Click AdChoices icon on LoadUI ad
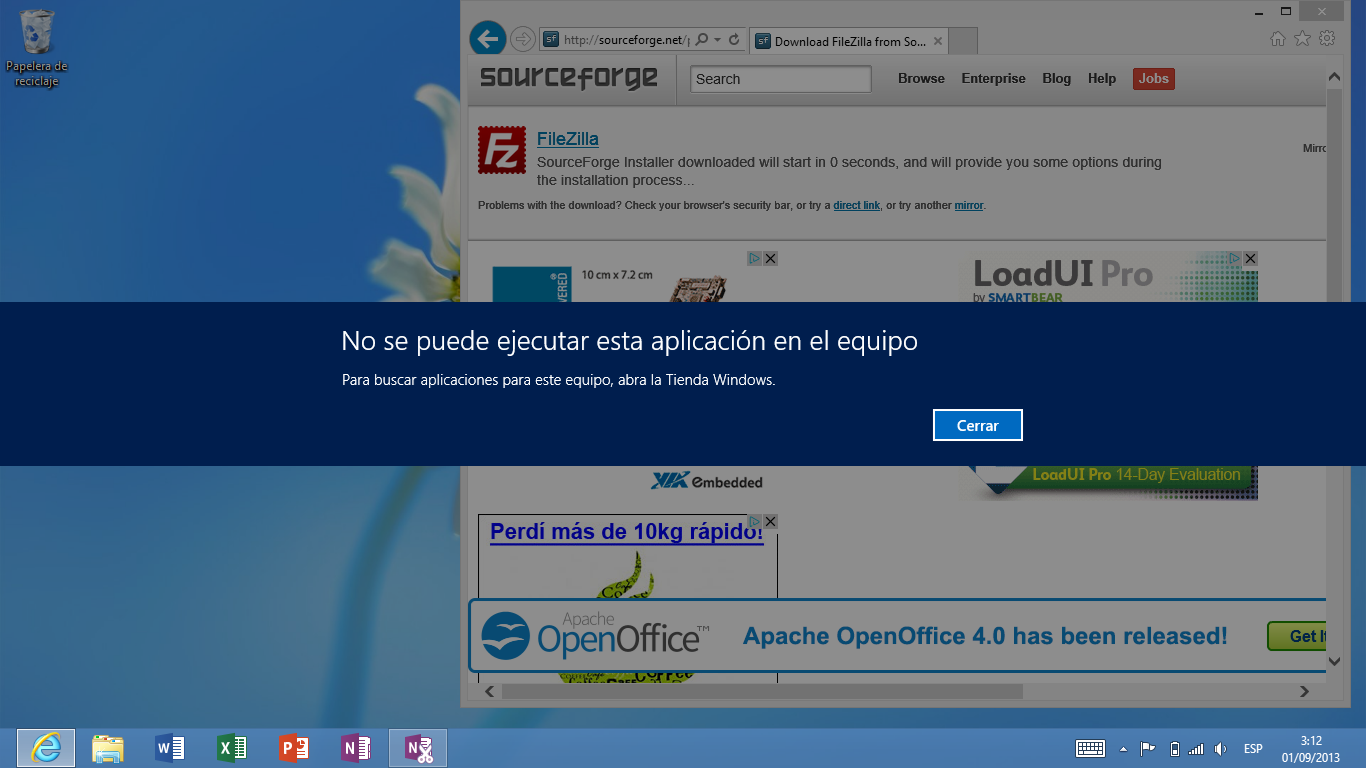Viewport: 1366px width, 768px height. tap(1235, 258)
